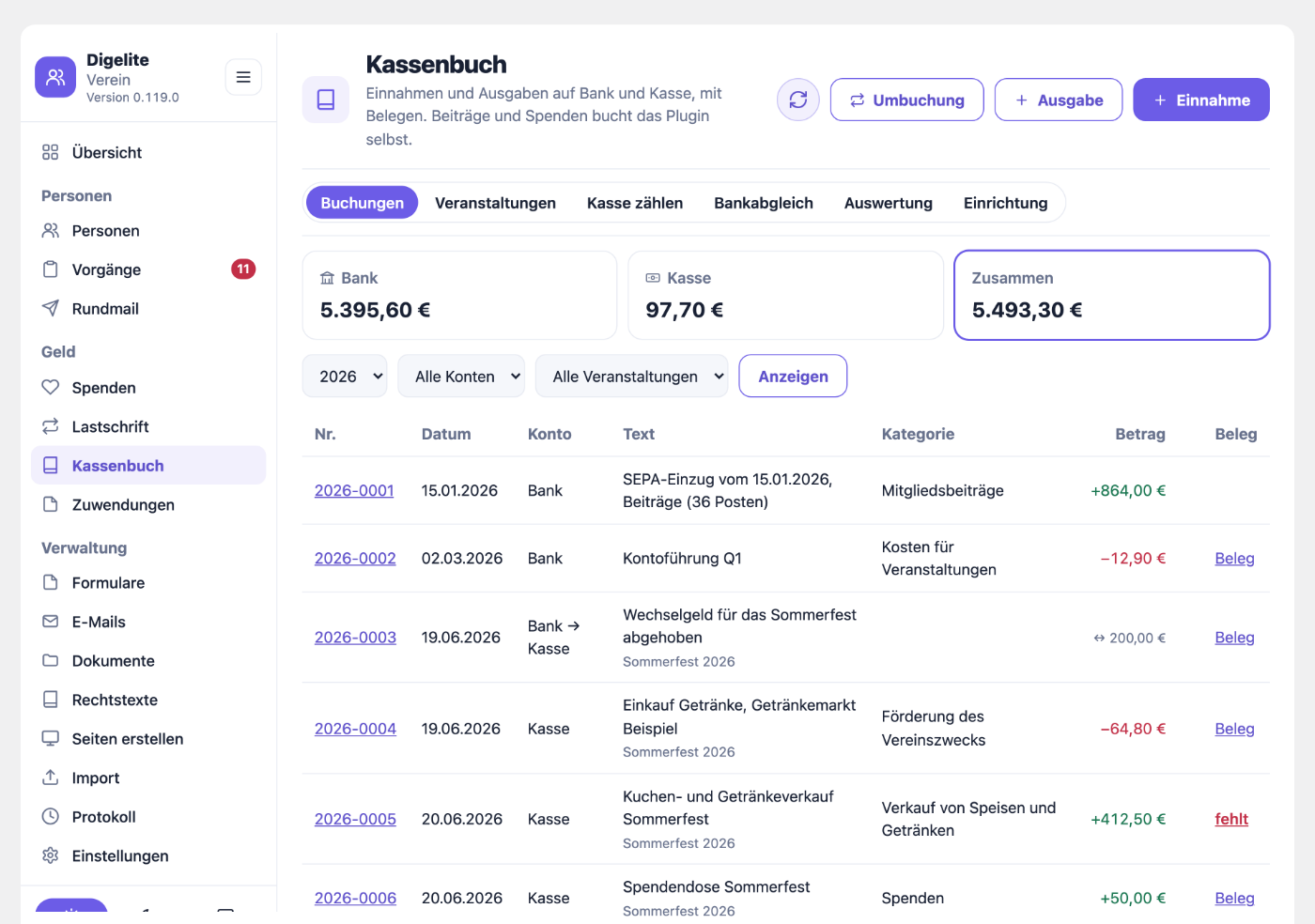
Task: Open Rechtstexte in sidebar
Action: pos(148,700)
